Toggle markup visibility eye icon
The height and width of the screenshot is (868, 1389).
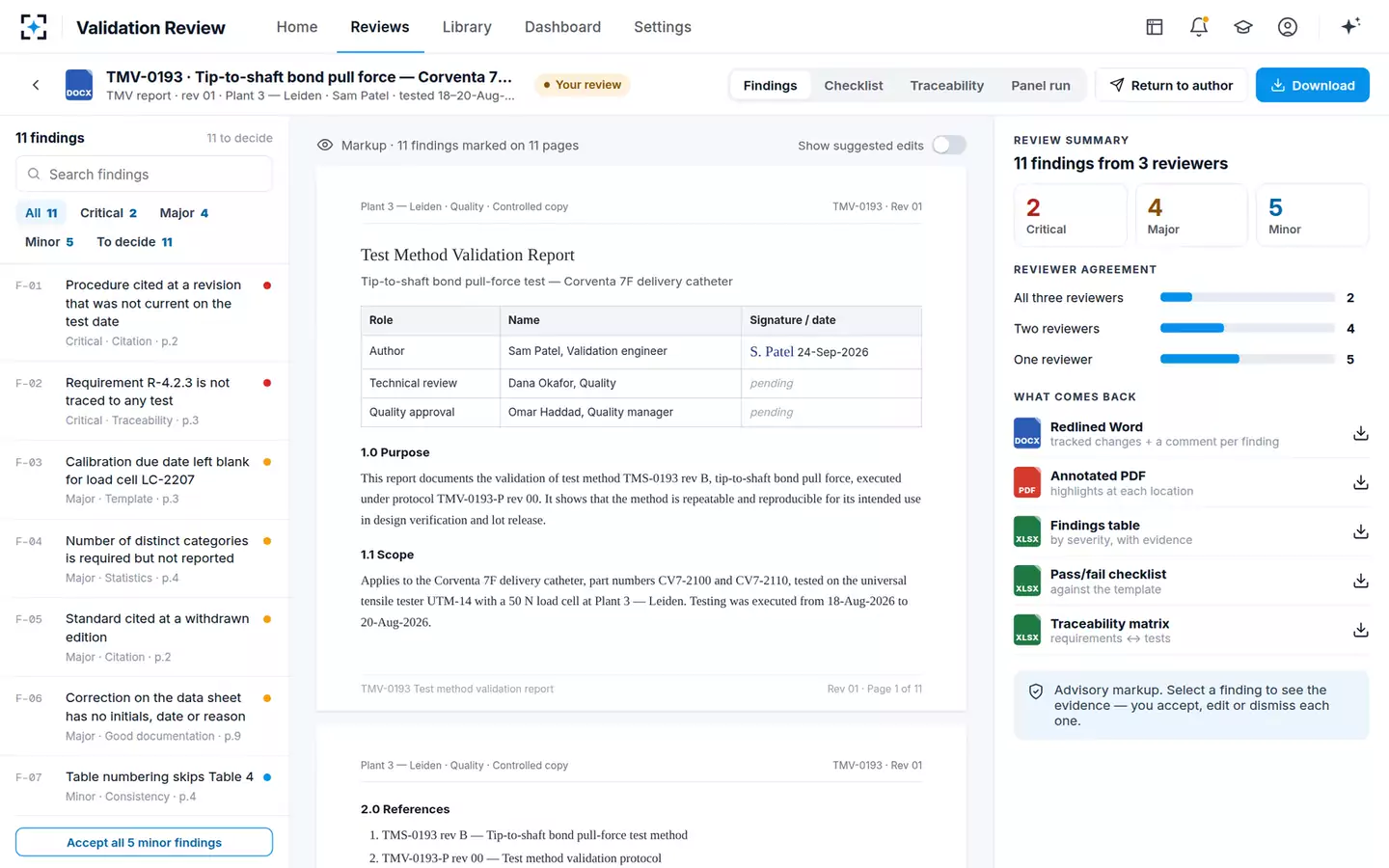tap(325, 145)
